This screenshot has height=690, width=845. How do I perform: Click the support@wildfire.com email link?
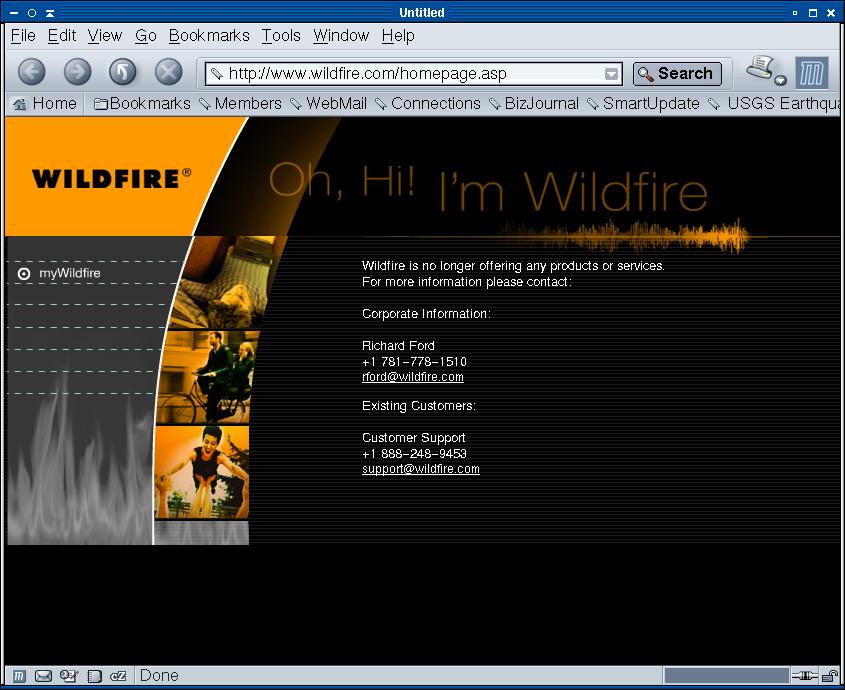[x=421, y=469]
